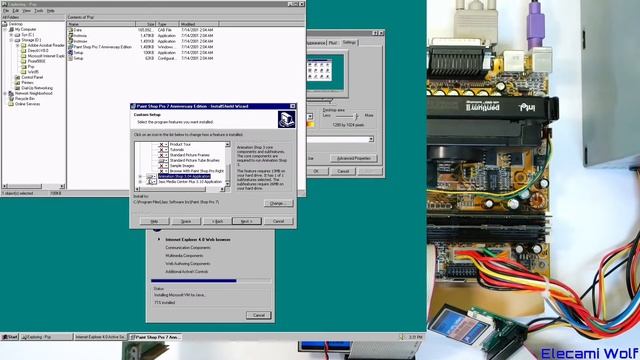
Task: Open the View menu in Explorer
Action: [27, 11]
